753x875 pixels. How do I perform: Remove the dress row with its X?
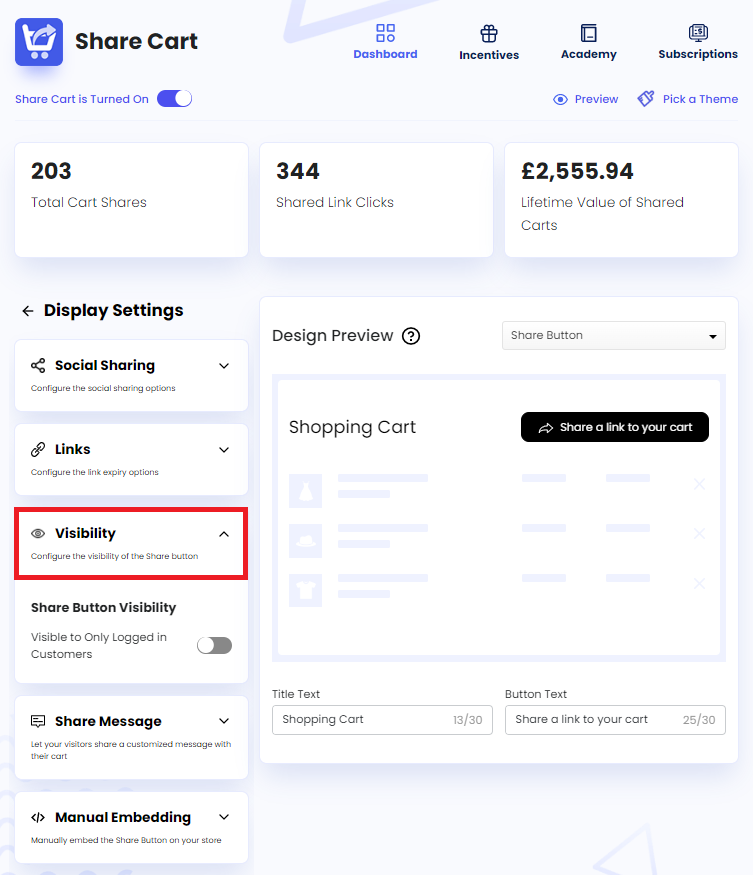click(x=699, y=484)
